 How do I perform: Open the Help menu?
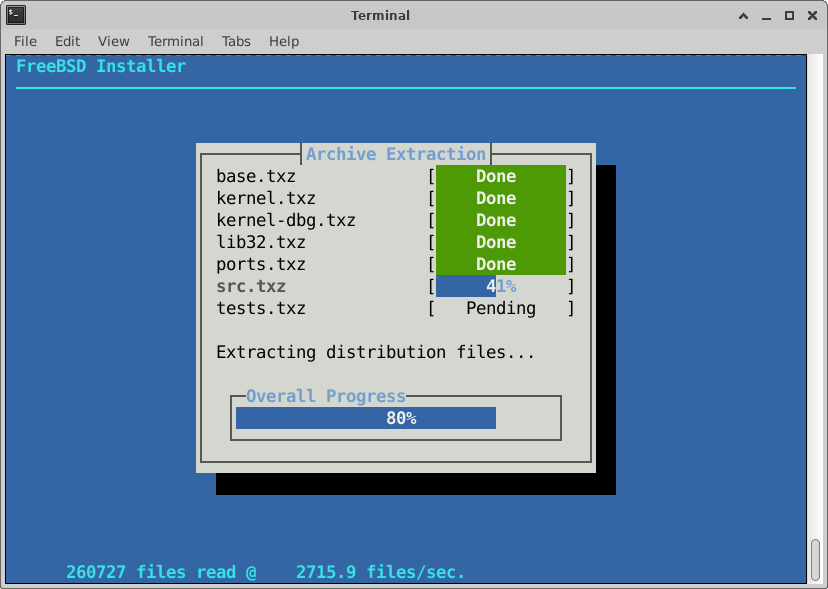pyautogui.click(x=284, y=41)
